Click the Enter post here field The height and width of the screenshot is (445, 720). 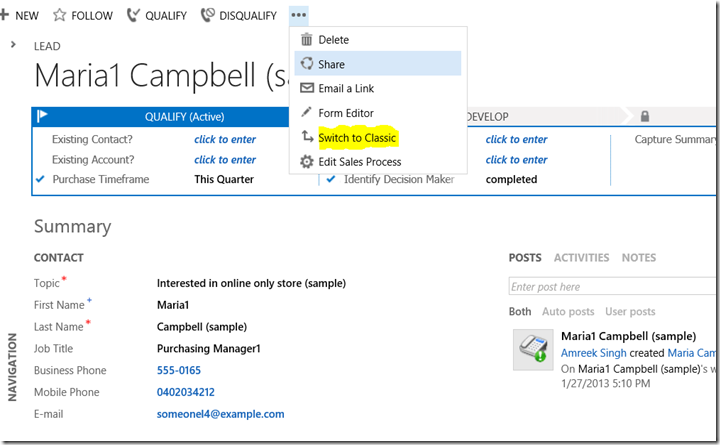pyautogui.click(x=612, y=287)
